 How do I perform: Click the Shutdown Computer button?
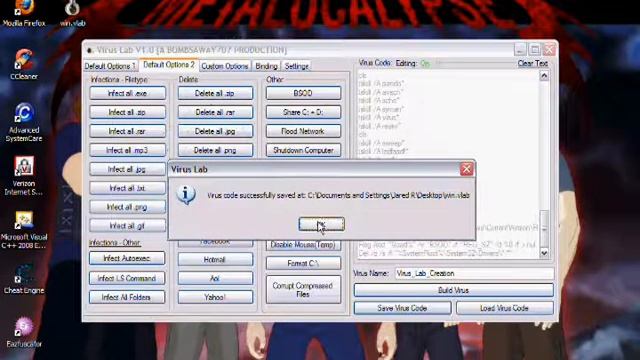[x=303, y=150]
